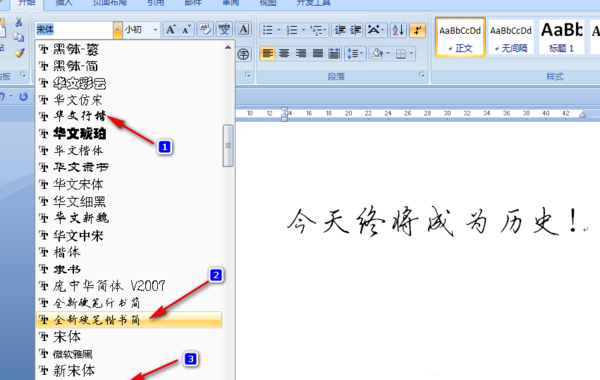
Task: Select 新宋体 font
Action: pyautogui.click(x=129, y=370)
